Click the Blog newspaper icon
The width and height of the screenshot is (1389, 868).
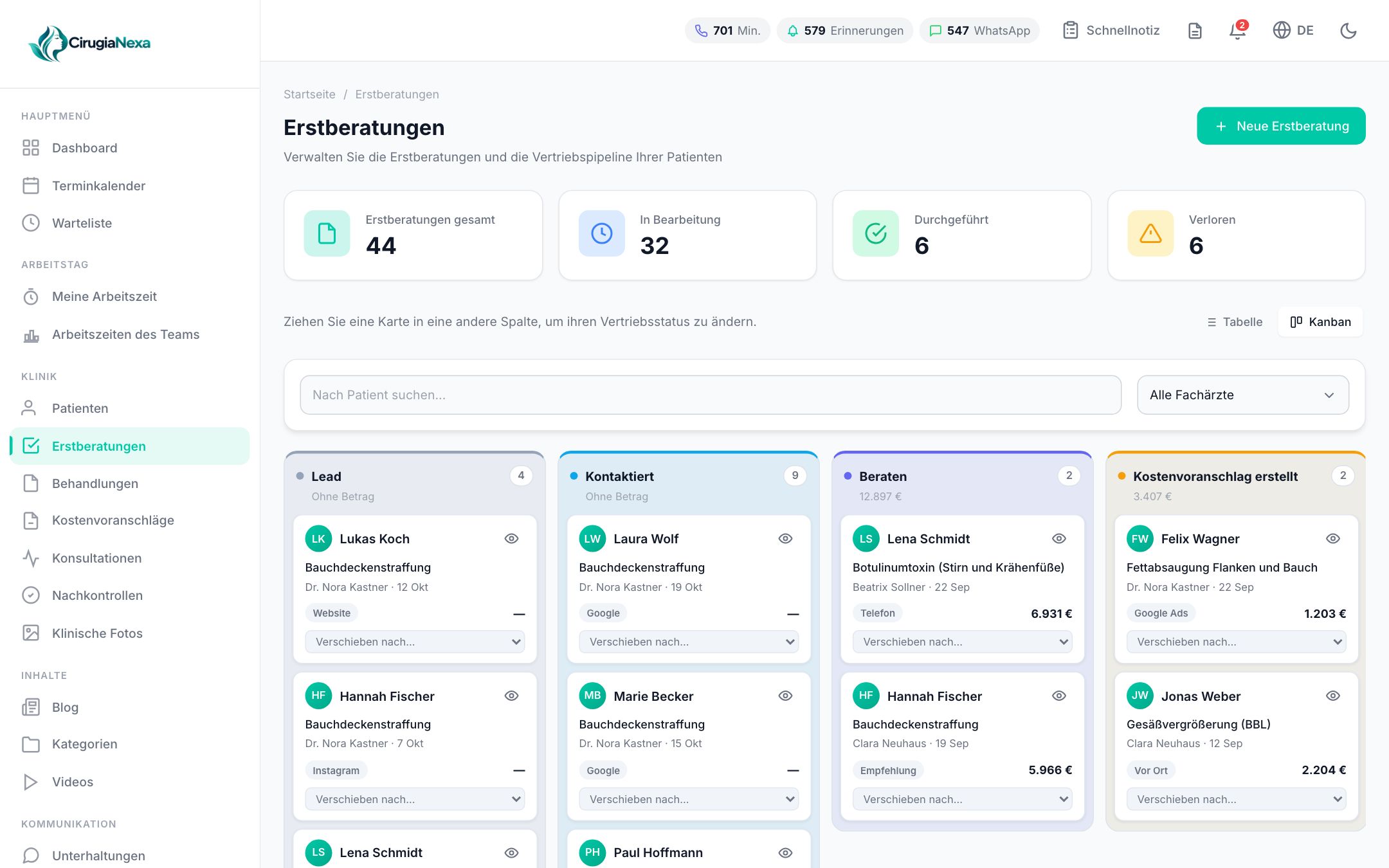pos(31,707)
